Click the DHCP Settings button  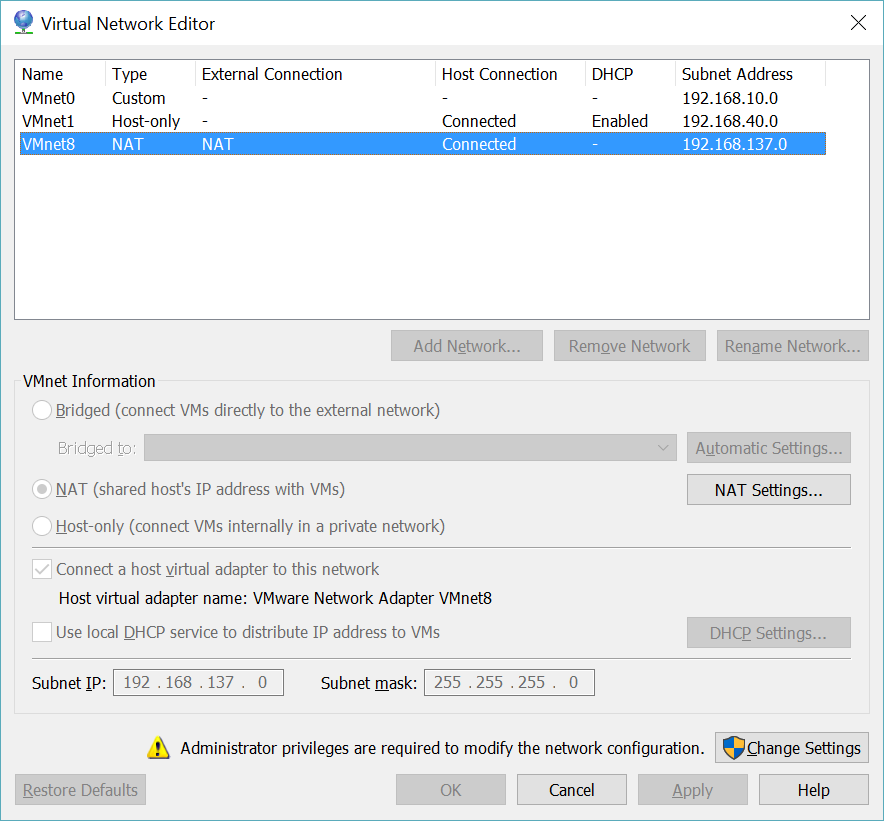768,633
